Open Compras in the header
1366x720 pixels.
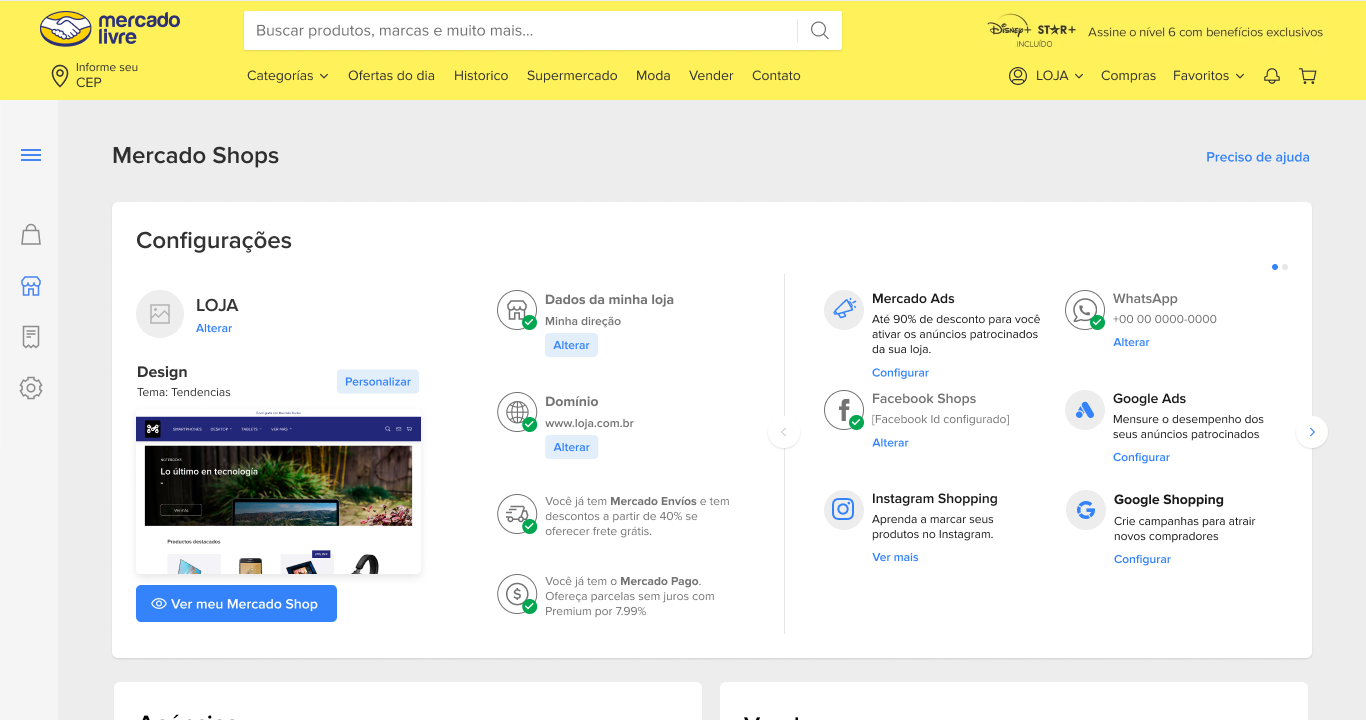coord(1128,76)
